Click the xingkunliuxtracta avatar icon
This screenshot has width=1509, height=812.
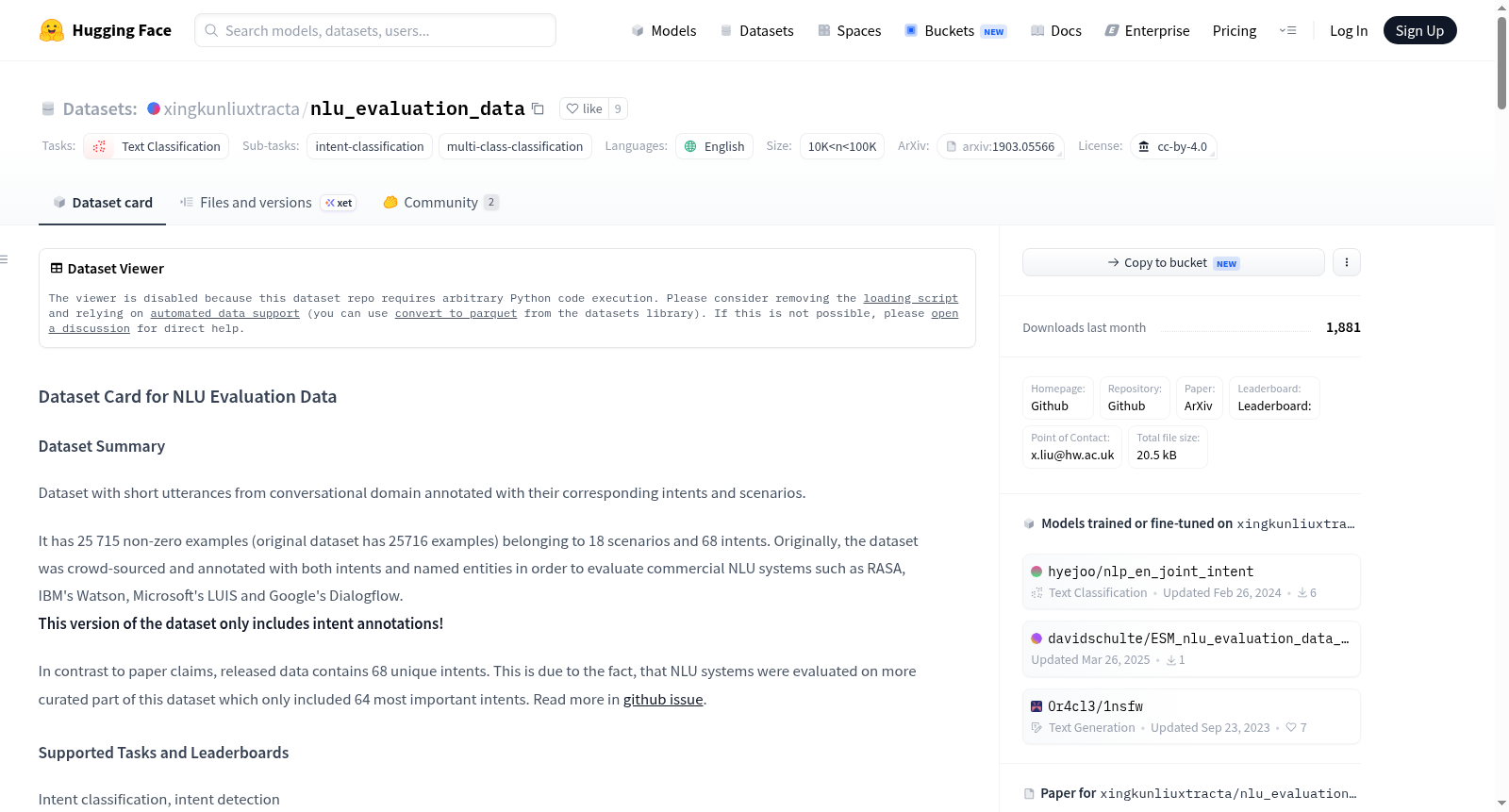(x=154, y=108)
